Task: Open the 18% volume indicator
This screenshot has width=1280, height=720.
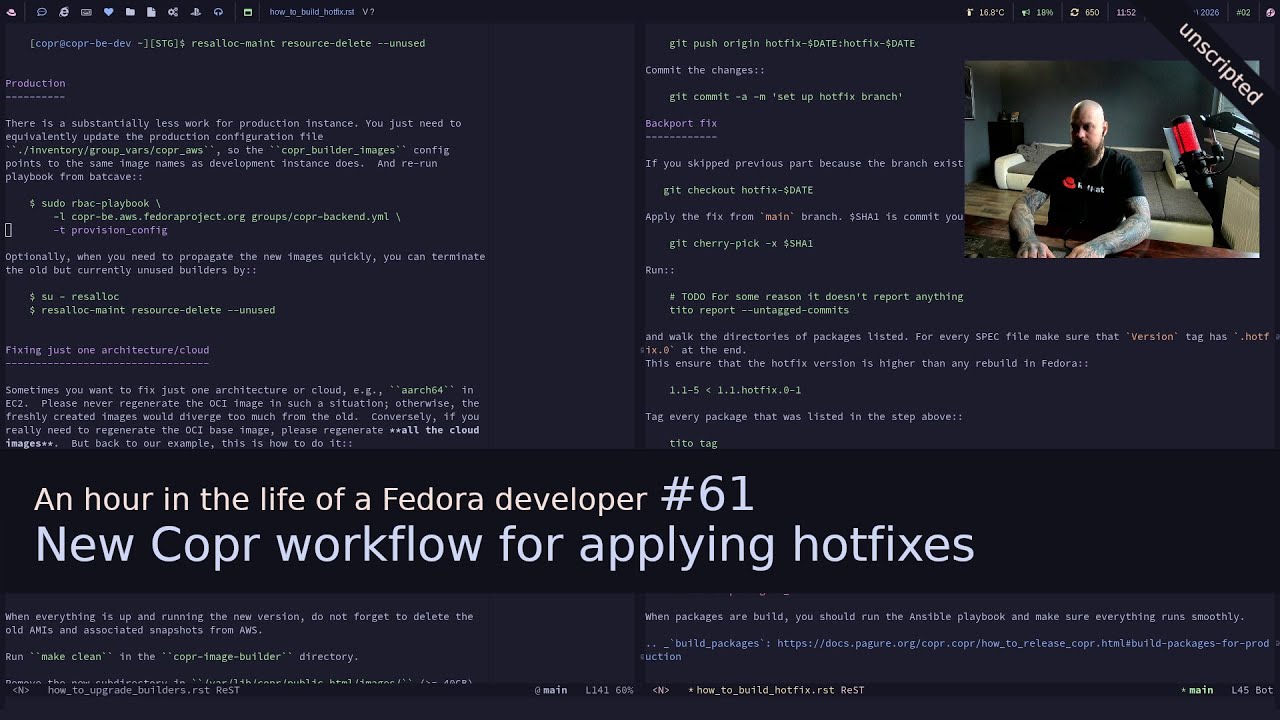Action: click(1037, 12)
